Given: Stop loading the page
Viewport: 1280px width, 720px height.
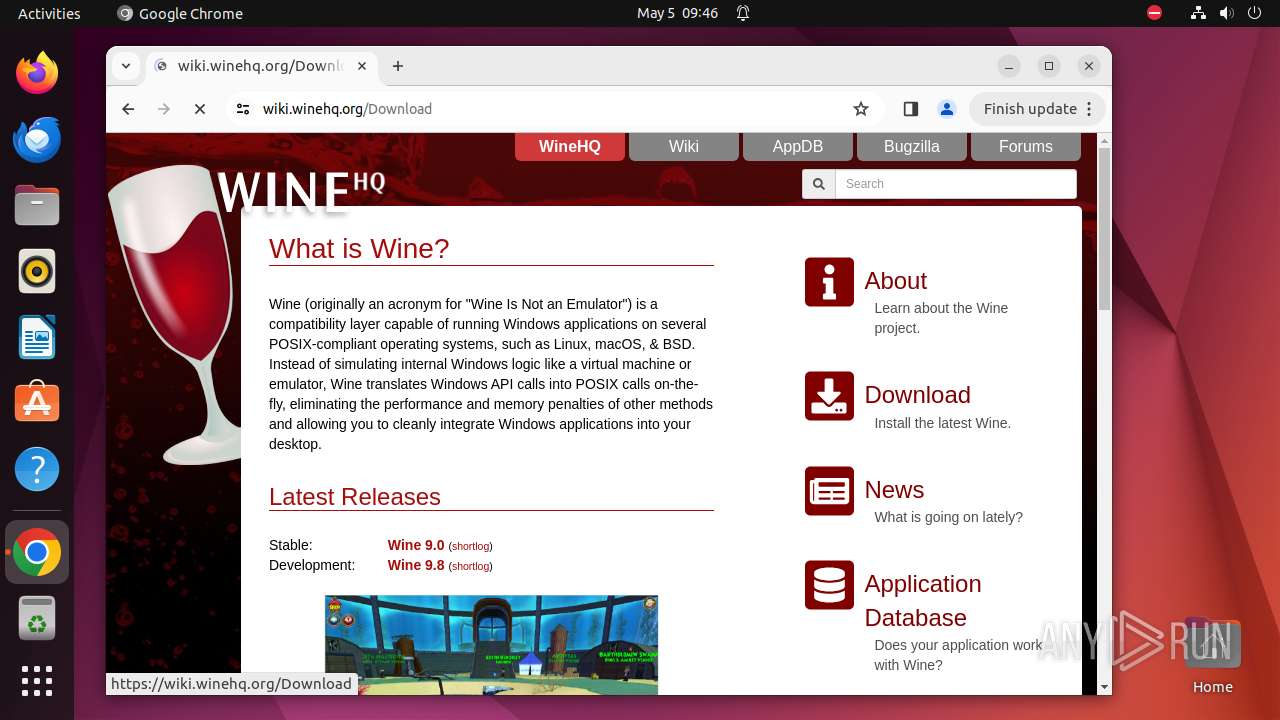Looking at the screenshot, I should pos(200,109).
